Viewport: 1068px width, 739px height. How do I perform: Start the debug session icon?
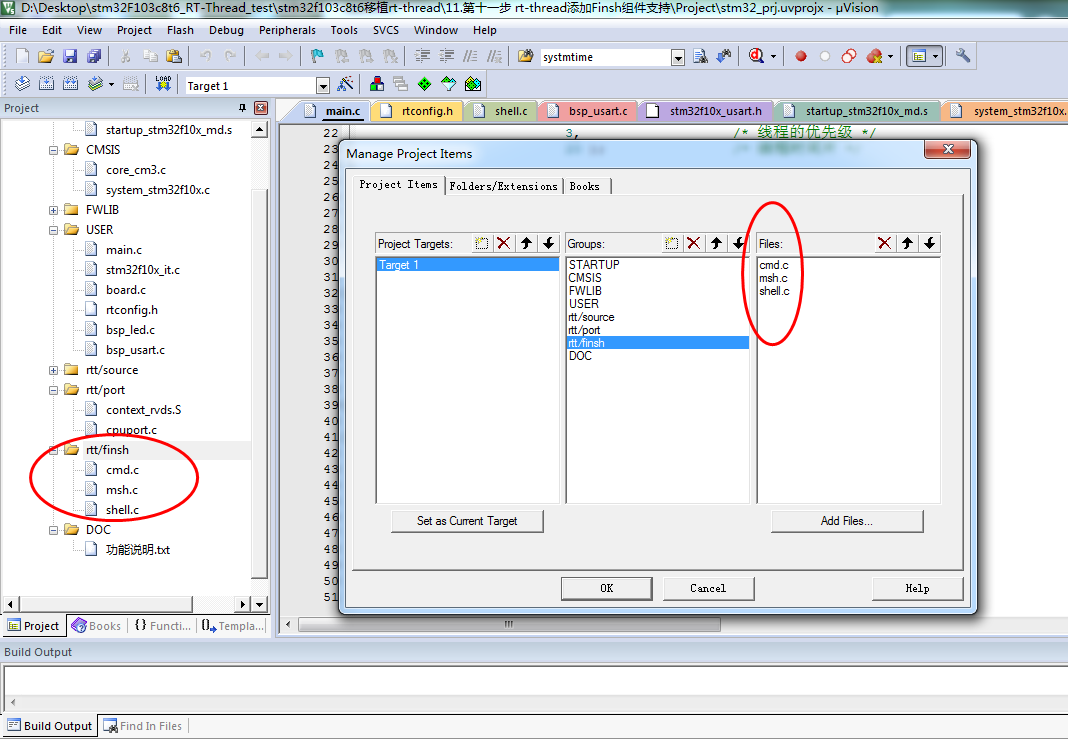(x=756, y=56)
